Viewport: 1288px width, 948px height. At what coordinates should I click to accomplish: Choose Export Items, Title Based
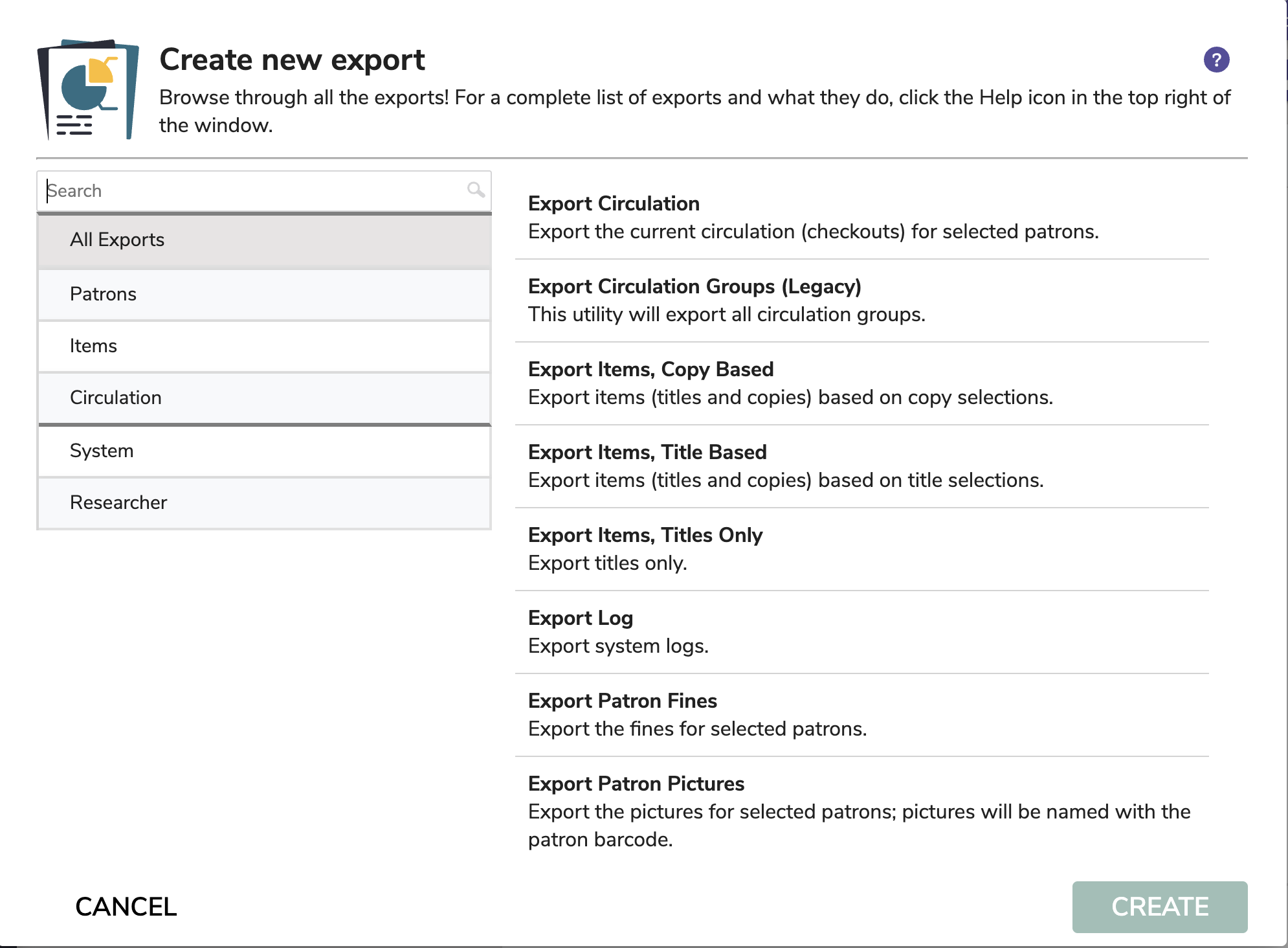point(861,466)
